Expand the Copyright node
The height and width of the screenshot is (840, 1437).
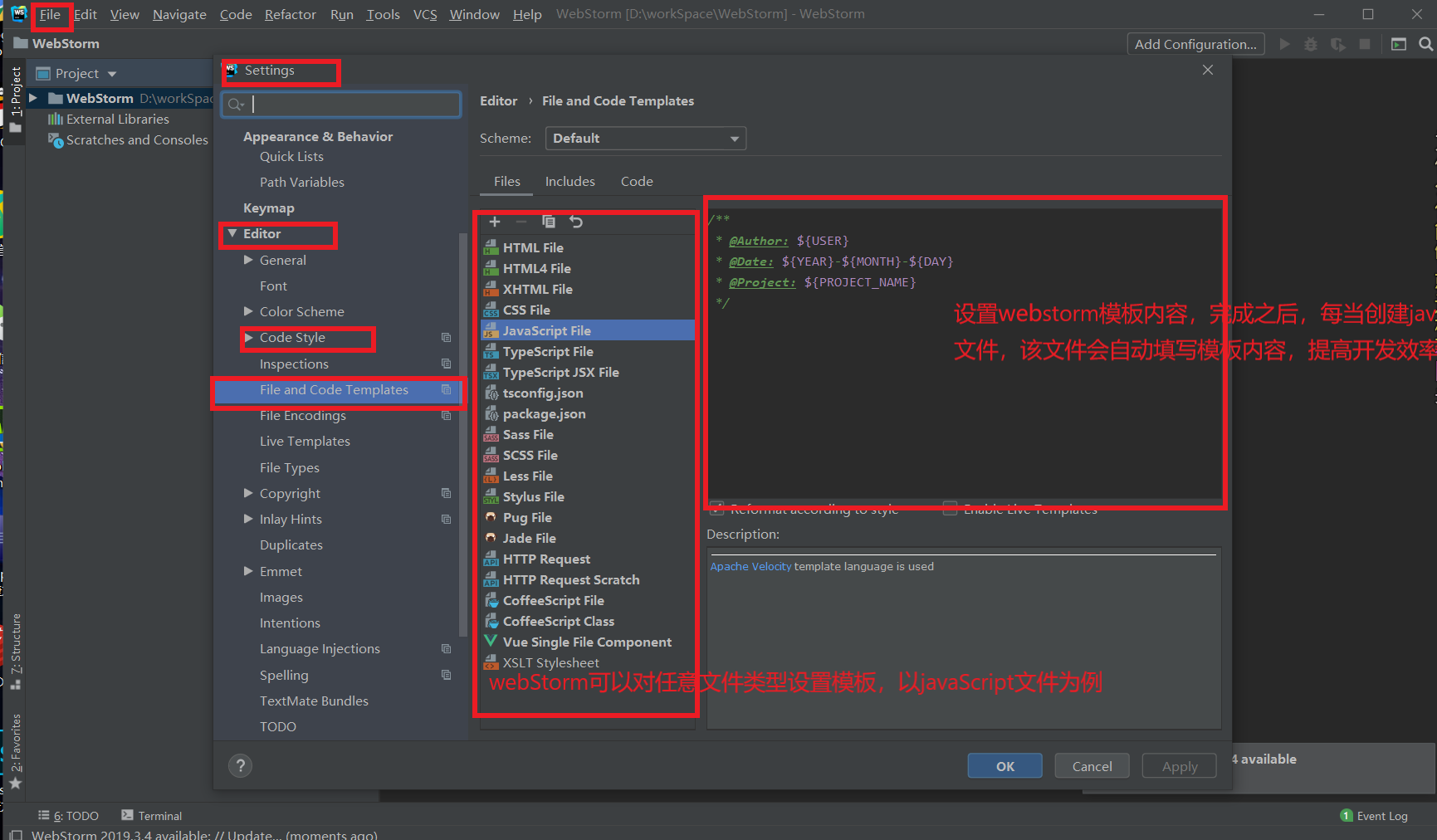pos(248,493)
